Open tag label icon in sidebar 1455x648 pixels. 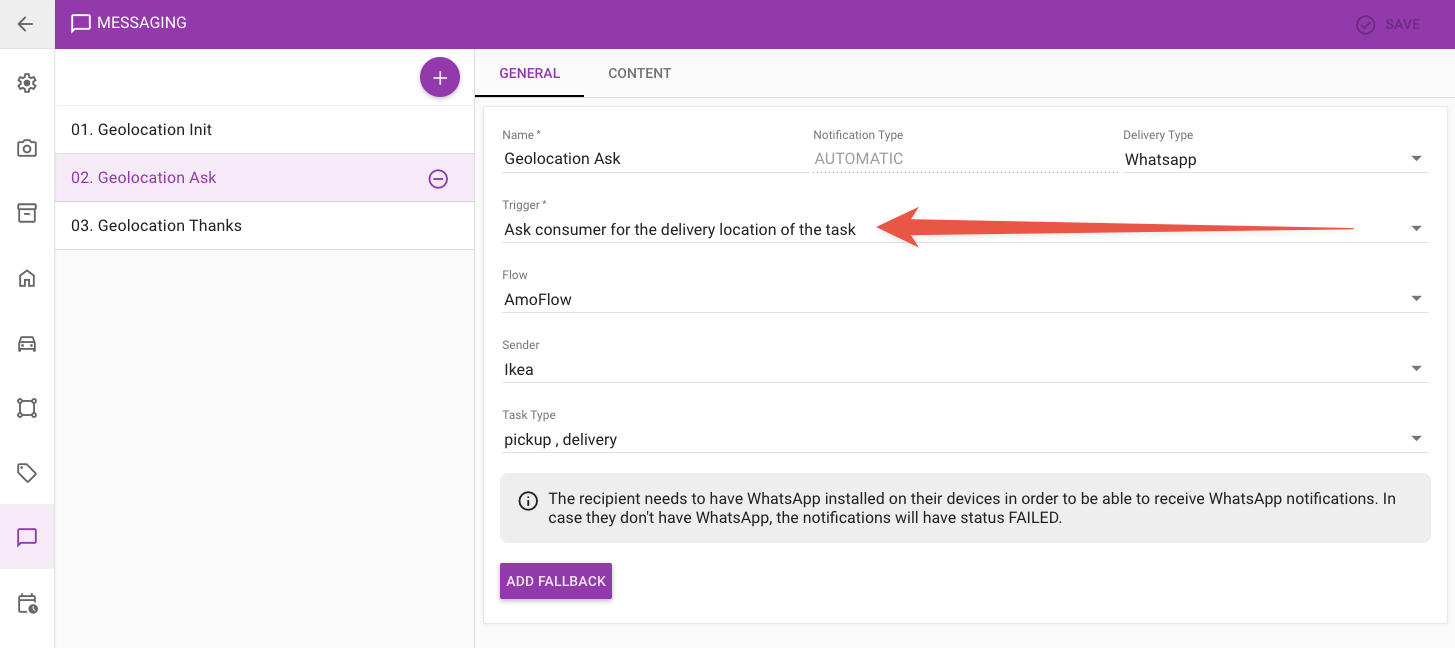pos(27,472)
